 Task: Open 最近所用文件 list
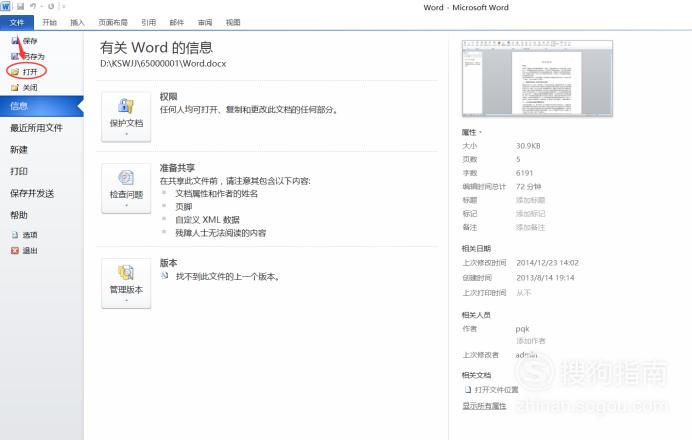36,128
